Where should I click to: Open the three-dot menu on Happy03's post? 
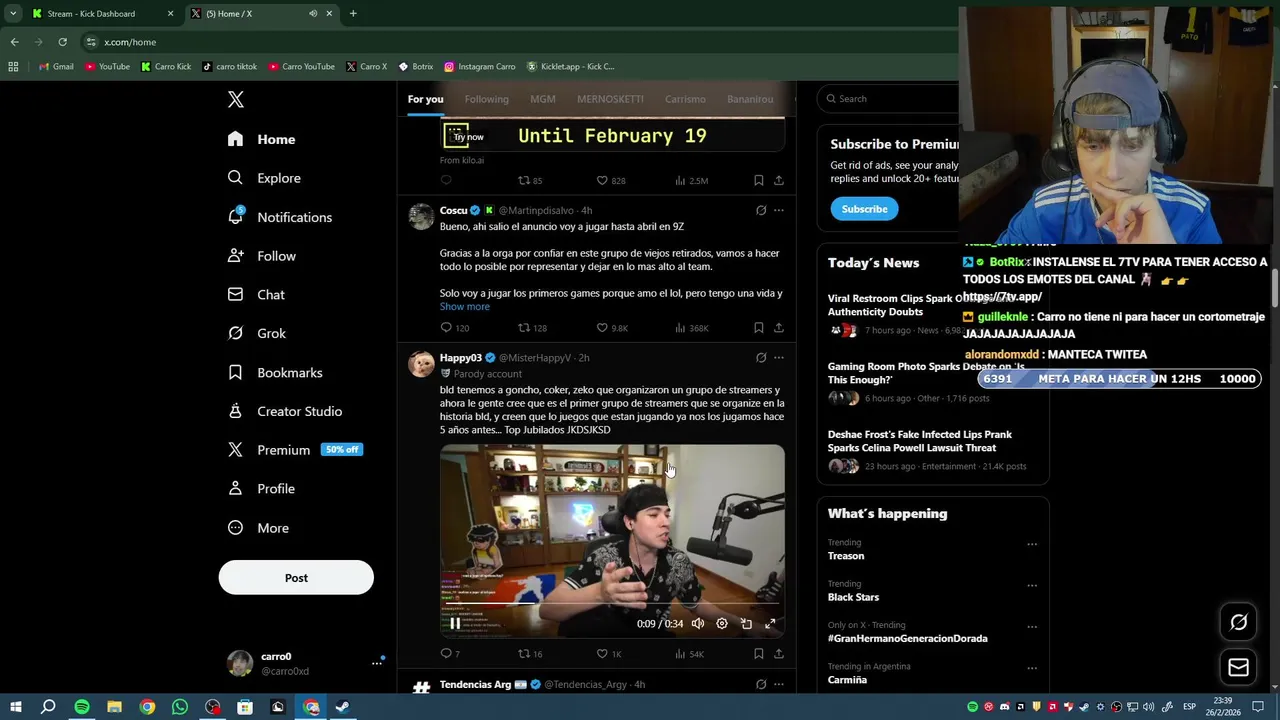[779, 357]
